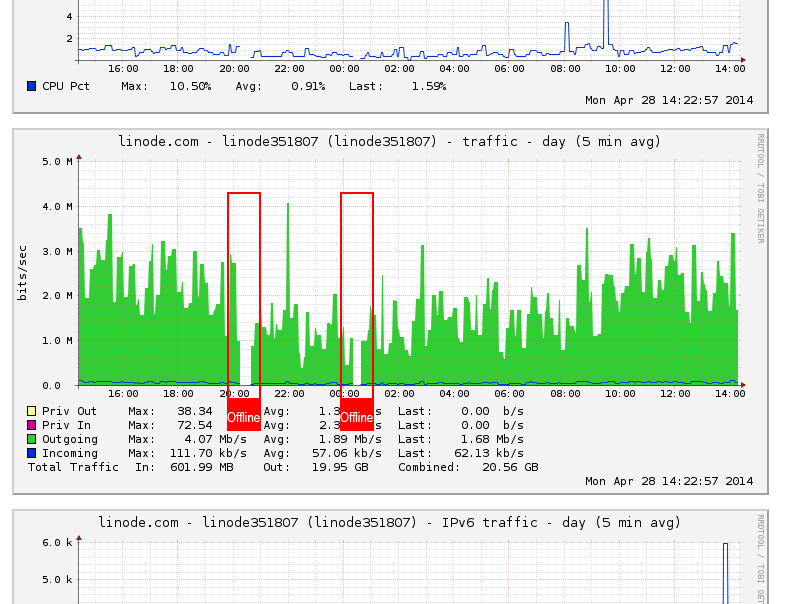Screen dimensions: 794x604
Task: Click the traffic graph timestamp "Mon Apr 28 14:22:57 2014"
Action: (669, 481)
